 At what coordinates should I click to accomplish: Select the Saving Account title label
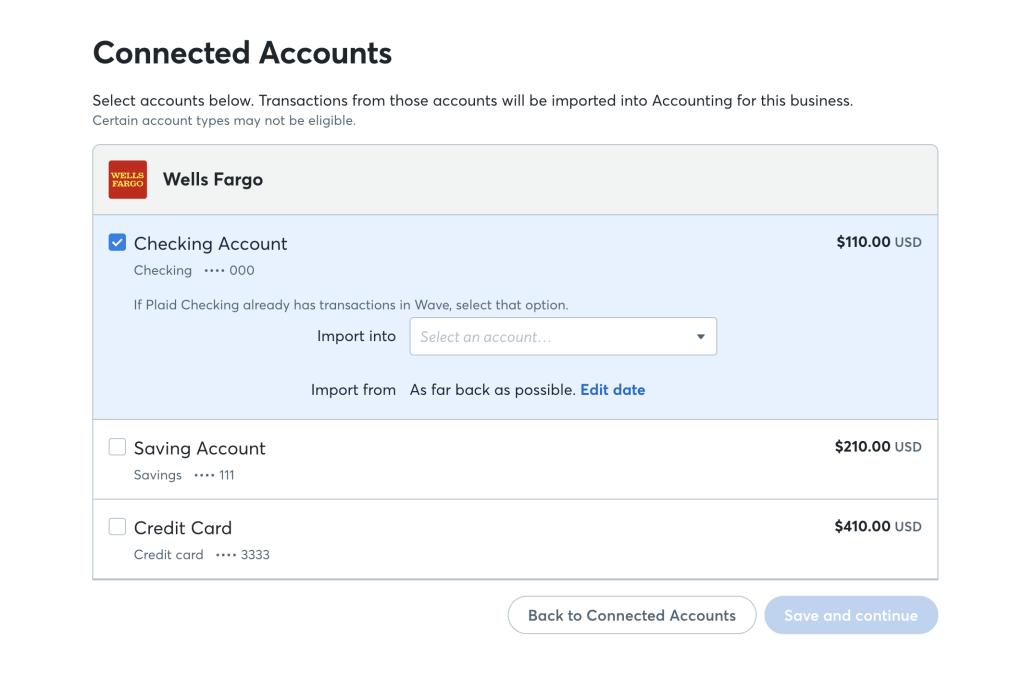(199, 449)
